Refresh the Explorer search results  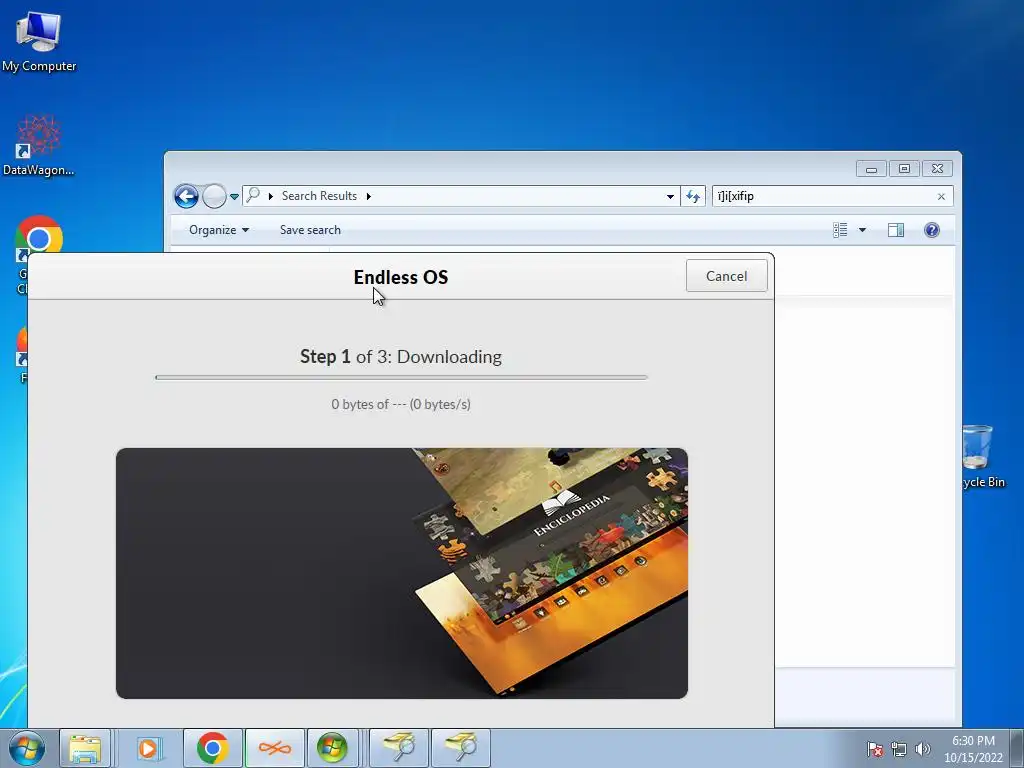tap(693, 196)
